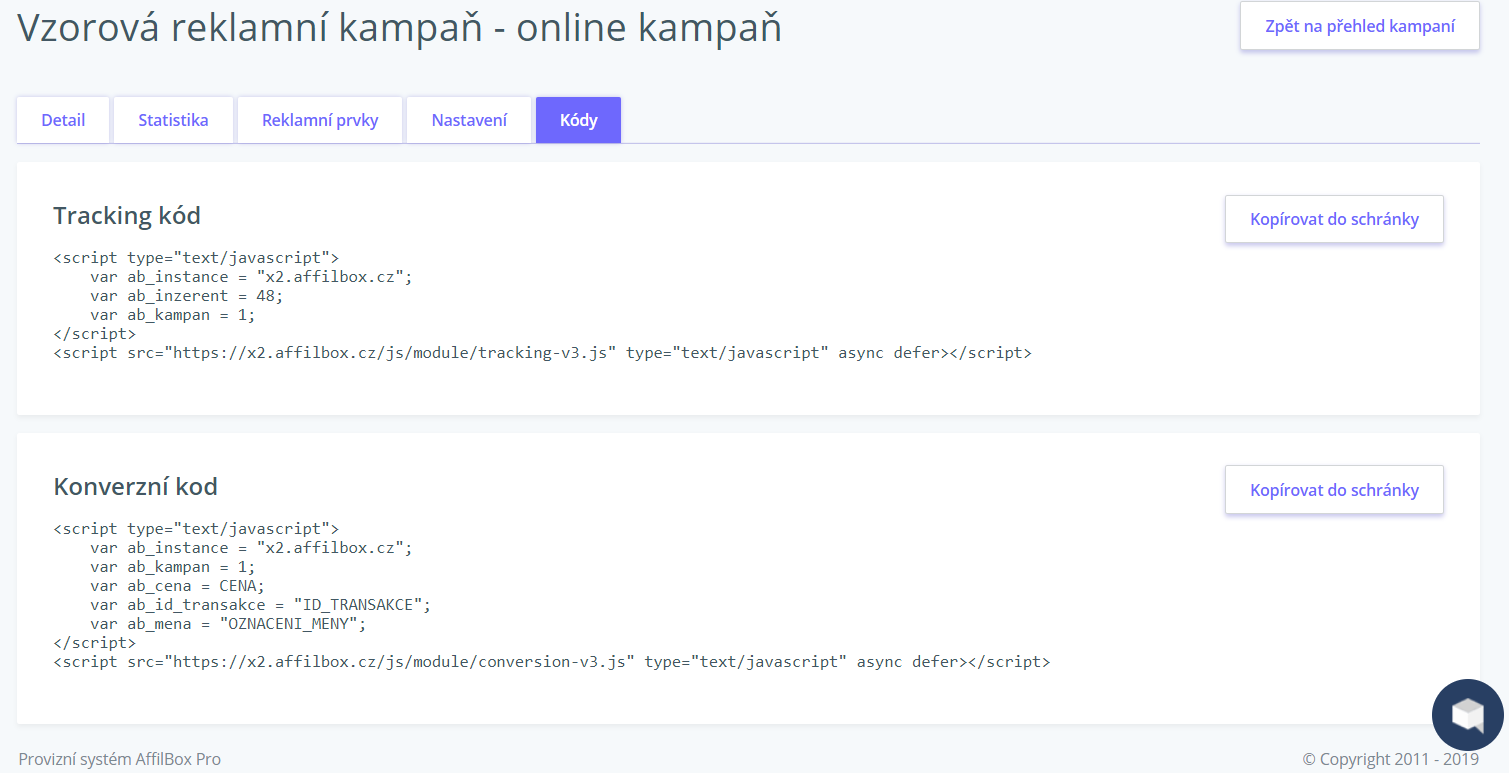
Task: Open the chat widget icon
Action: 1467,715
